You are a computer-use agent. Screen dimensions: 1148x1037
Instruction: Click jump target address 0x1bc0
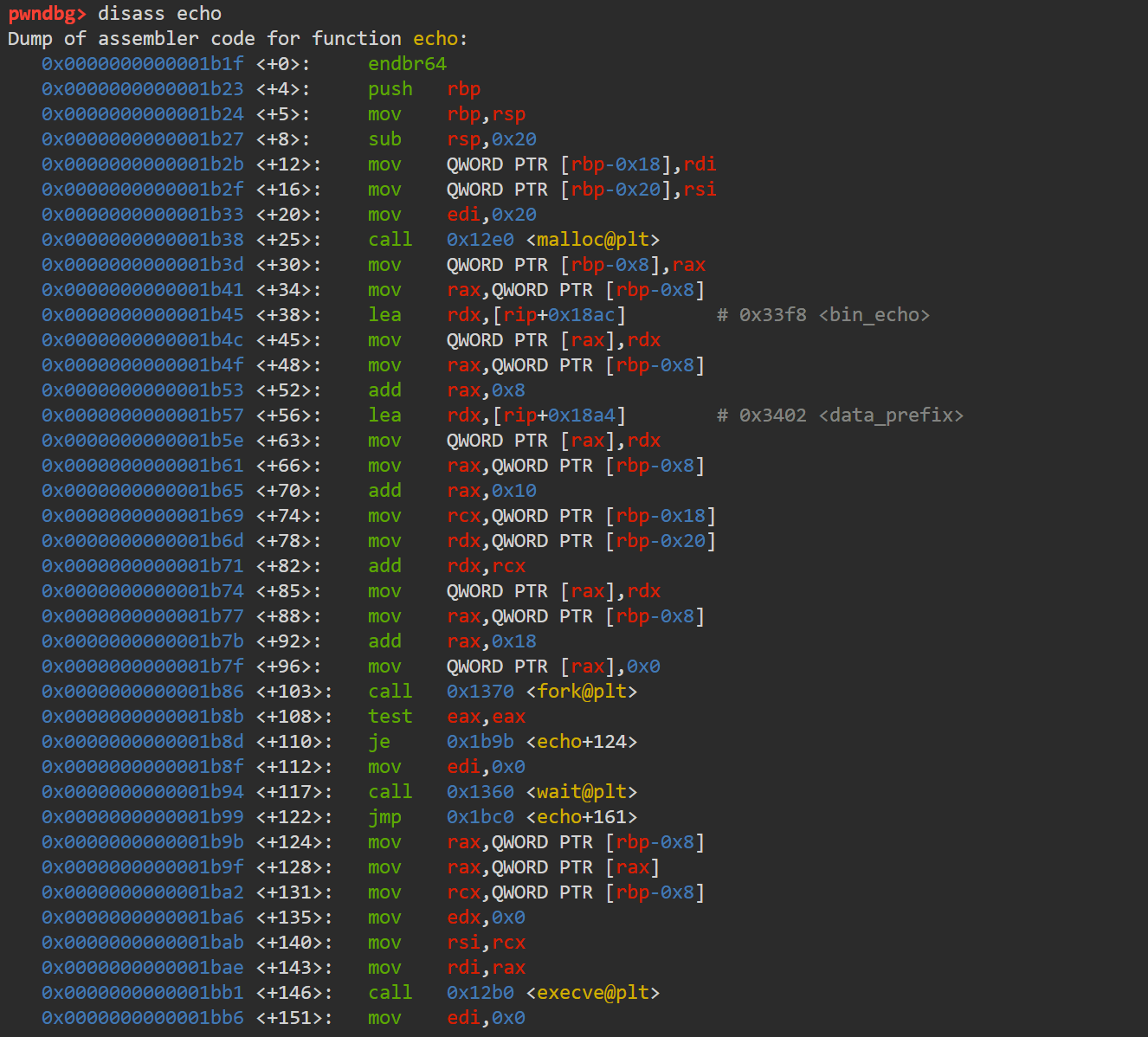click(x=480, y=817)
